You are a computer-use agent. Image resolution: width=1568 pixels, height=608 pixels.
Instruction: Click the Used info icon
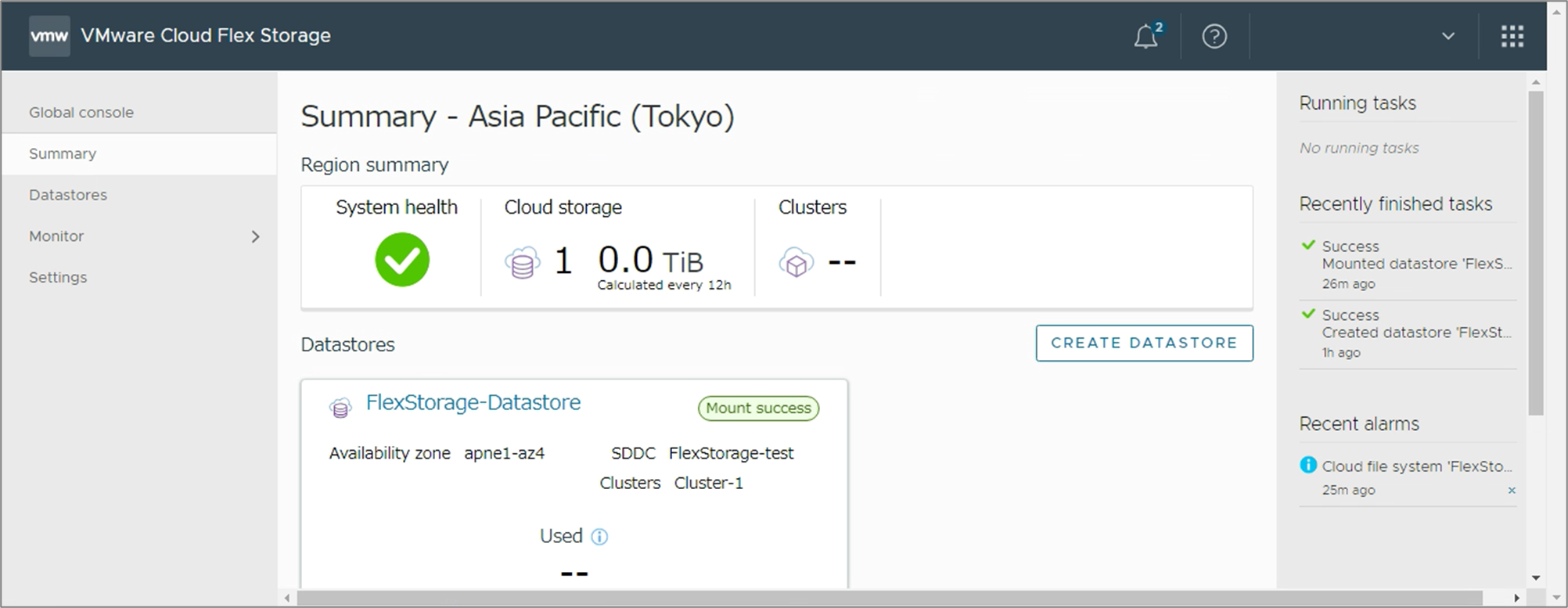point(599,537)
